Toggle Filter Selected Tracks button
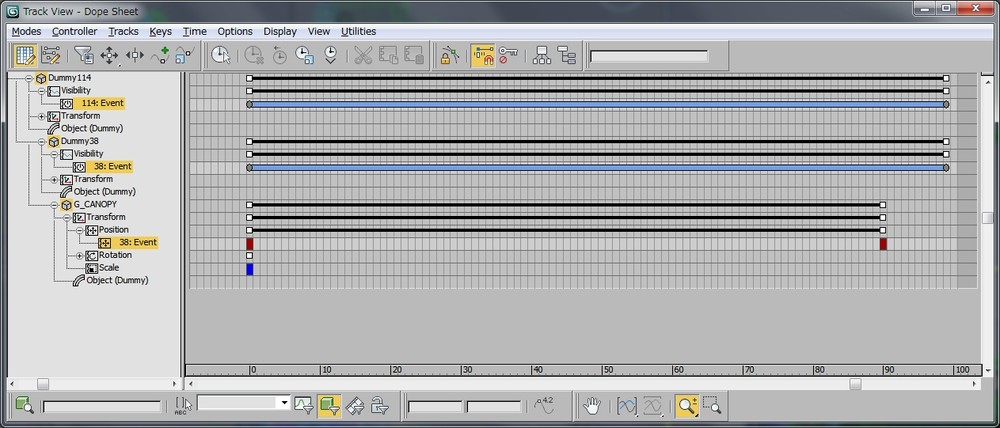1000x428 pixels. coord(304,406)
